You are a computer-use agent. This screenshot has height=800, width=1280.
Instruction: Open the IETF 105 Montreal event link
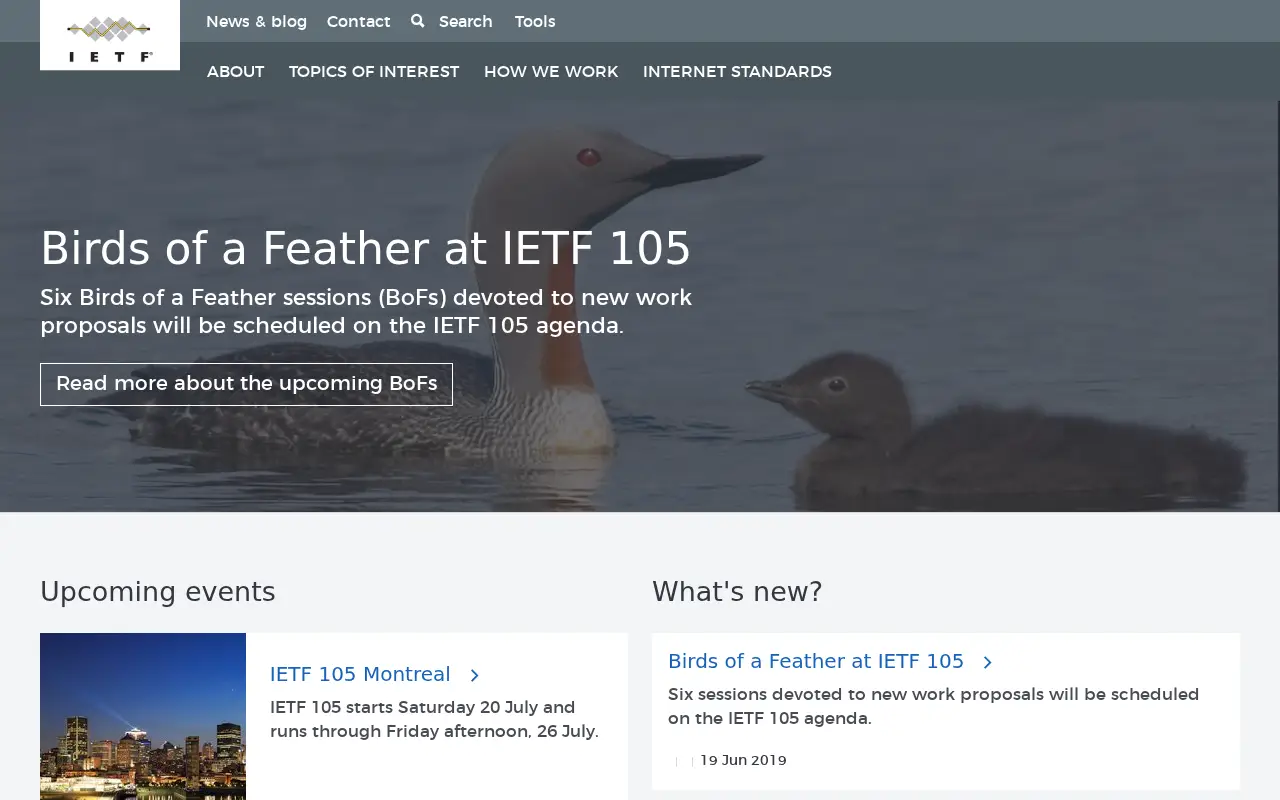[x=360, y=674]
